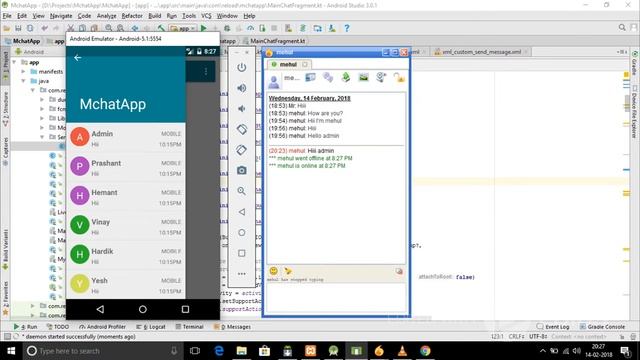This screenshot has width=640, height=360.
Task: Collapse the 'java' folder in project tree
Action: pos(23,81)
